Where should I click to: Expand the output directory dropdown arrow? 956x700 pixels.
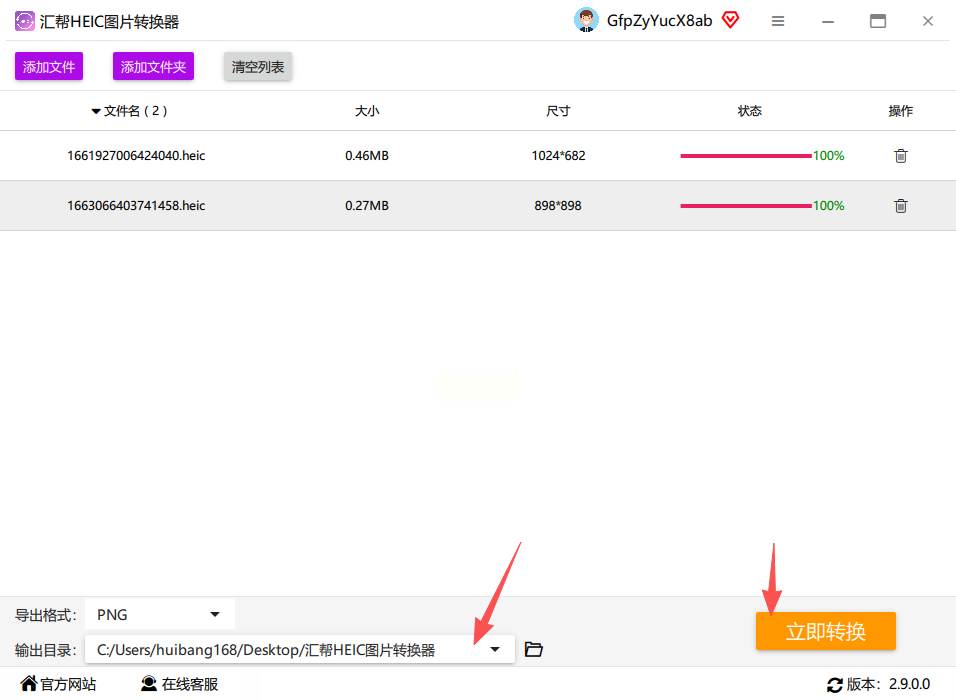495,649
